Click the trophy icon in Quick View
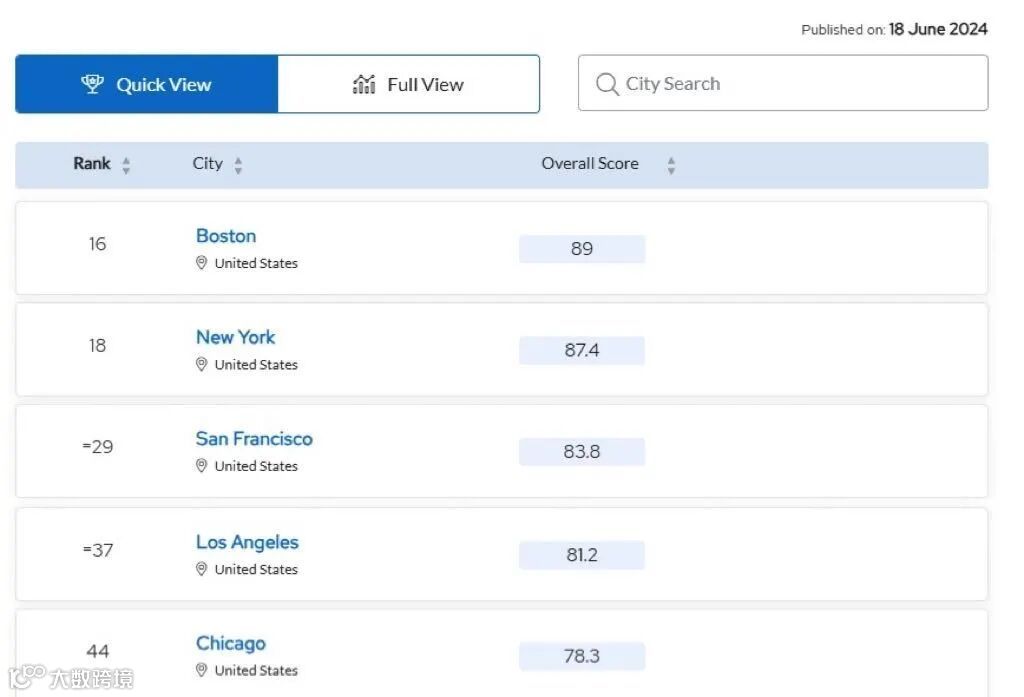 pyautogui.click(x=92, y=84)
